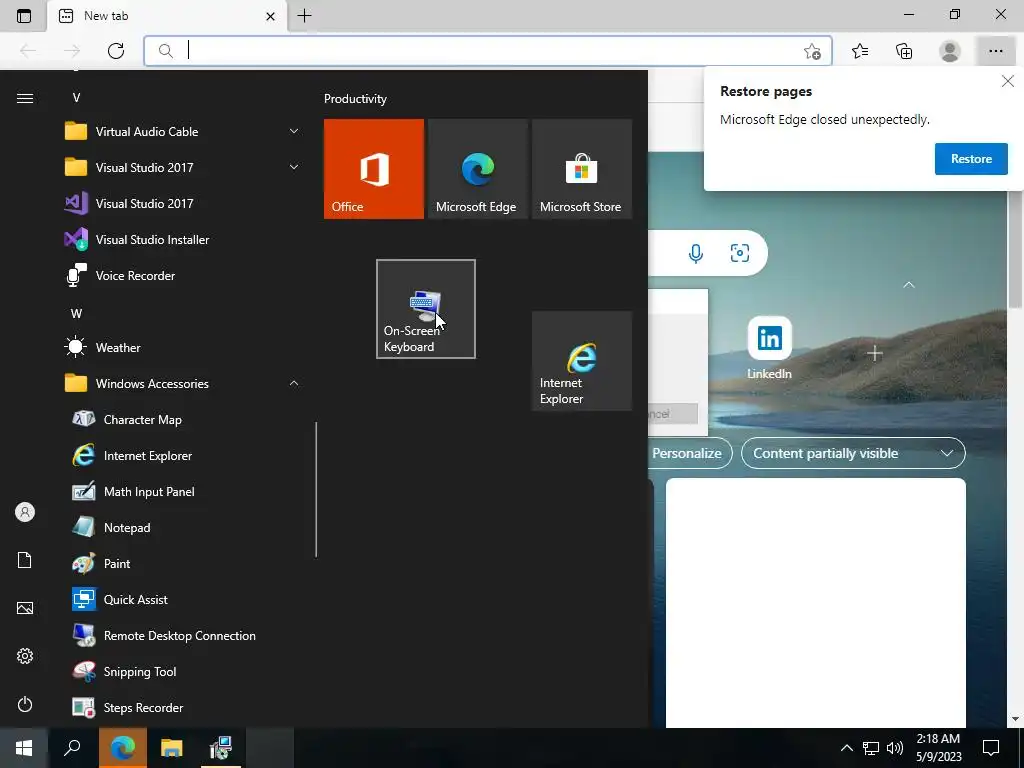The width and height of the screenshot is (1024, 768).
Task: Click the visual search camera icon
Action: 740,253
